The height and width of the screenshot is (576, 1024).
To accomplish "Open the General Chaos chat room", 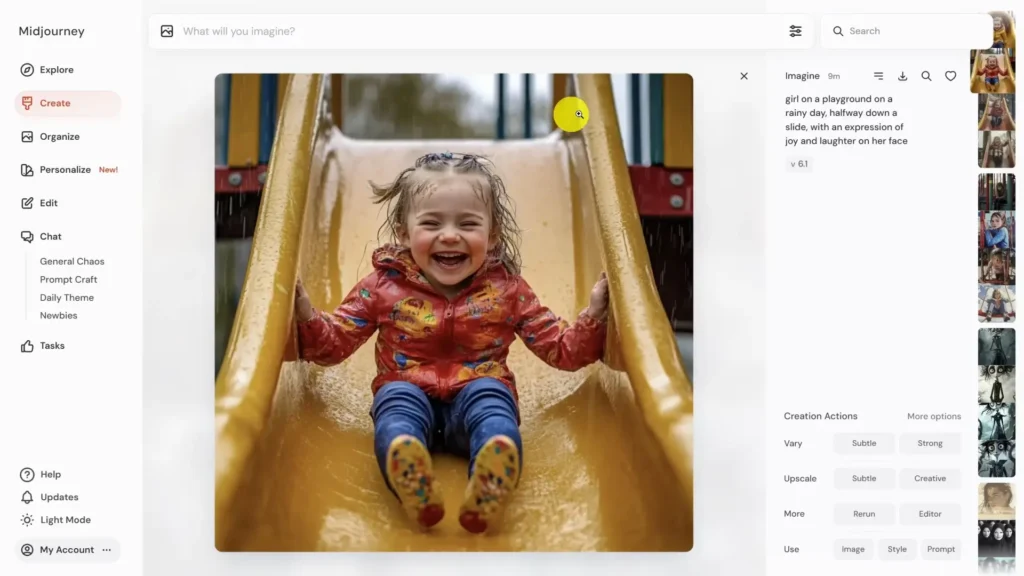I will click(72, 261).
